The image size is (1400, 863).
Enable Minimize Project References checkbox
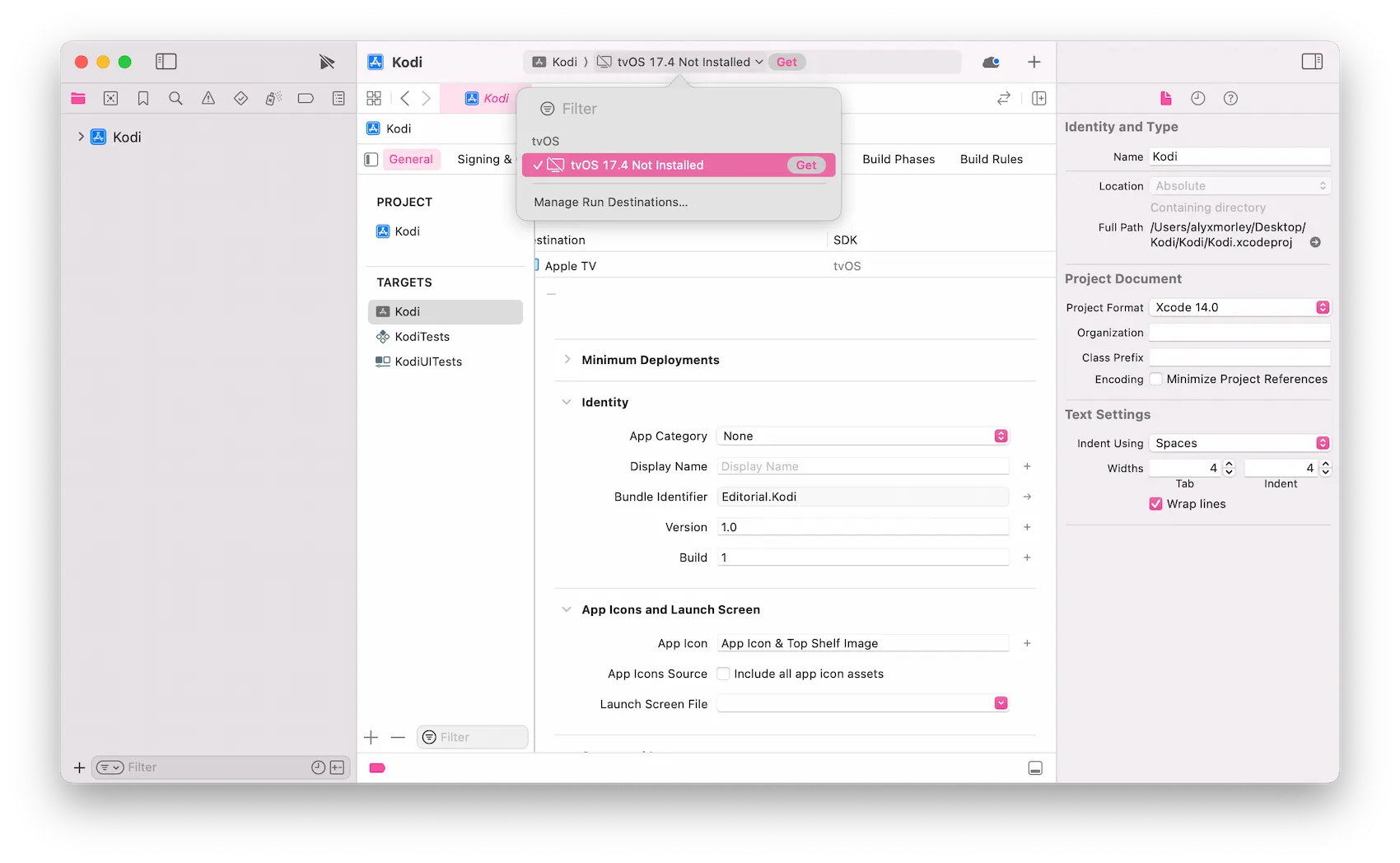pos(1156,380)
